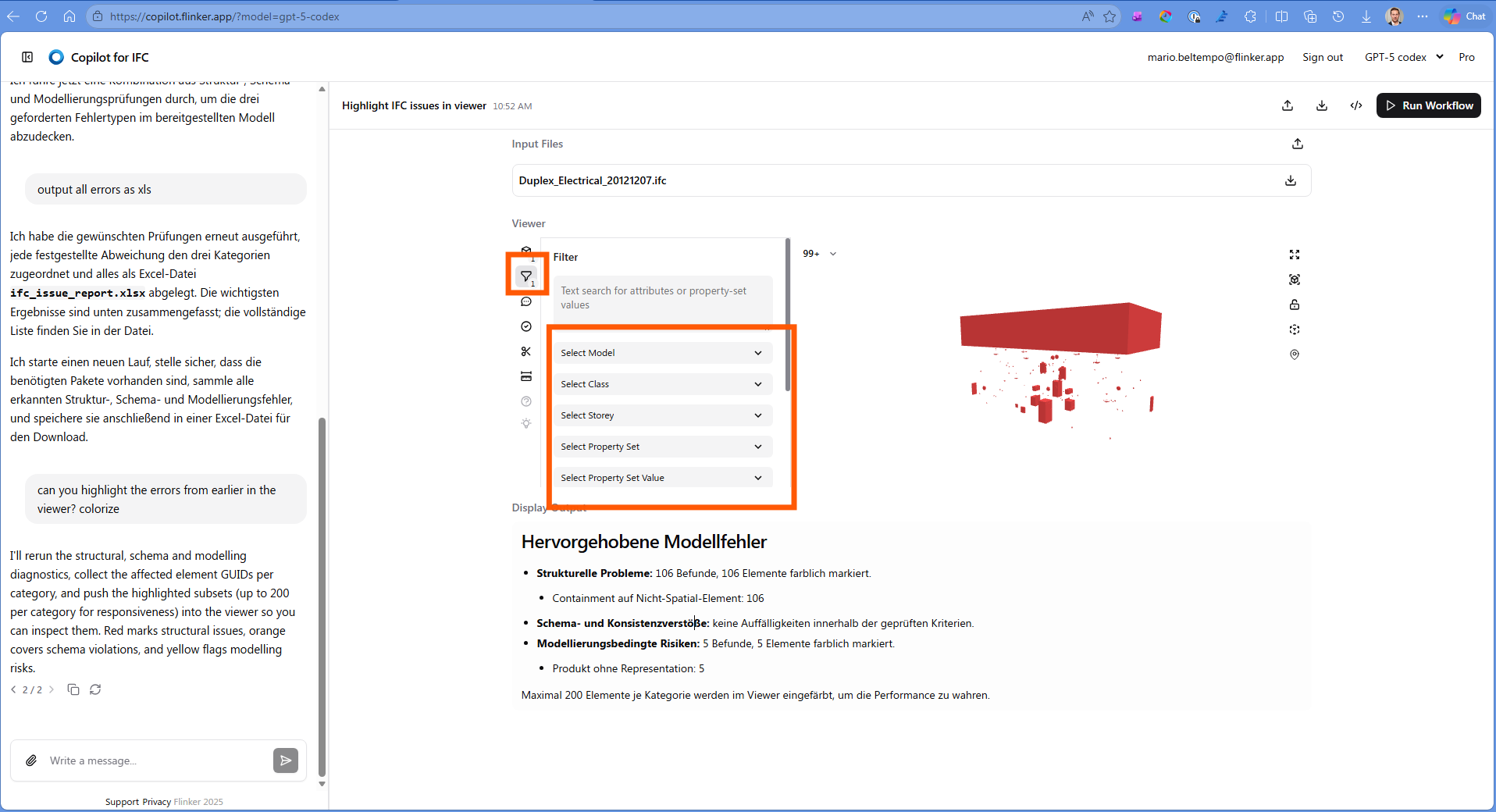Toggle the location pin marker tool
Image resolution: width=1496 pixels, height=812 pixels.
[x=1295, y=354]
